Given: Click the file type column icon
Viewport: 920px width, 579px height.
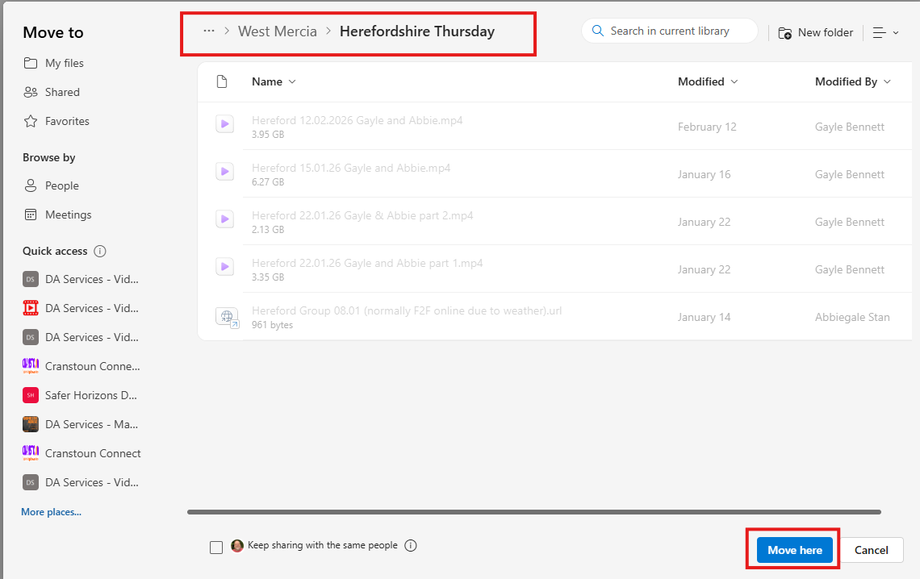Looking at the screenshot, I should [222, 82].
